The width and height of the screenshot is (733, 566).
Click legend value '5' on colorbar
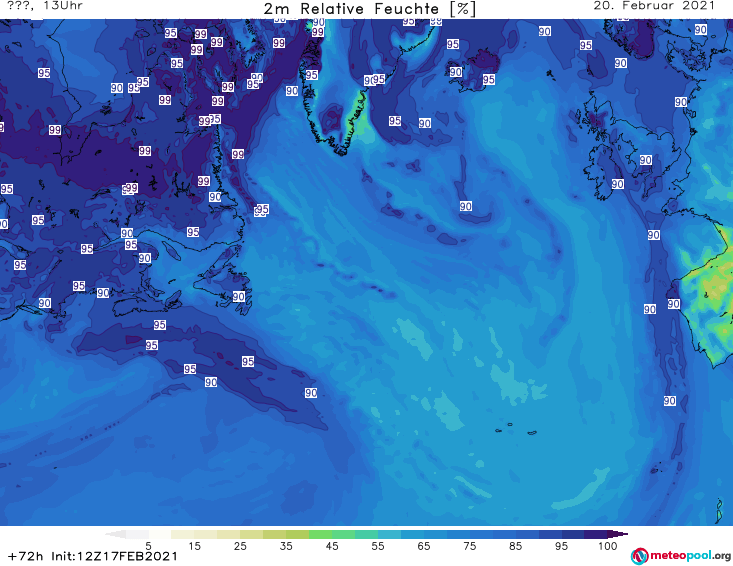(148, 546)
